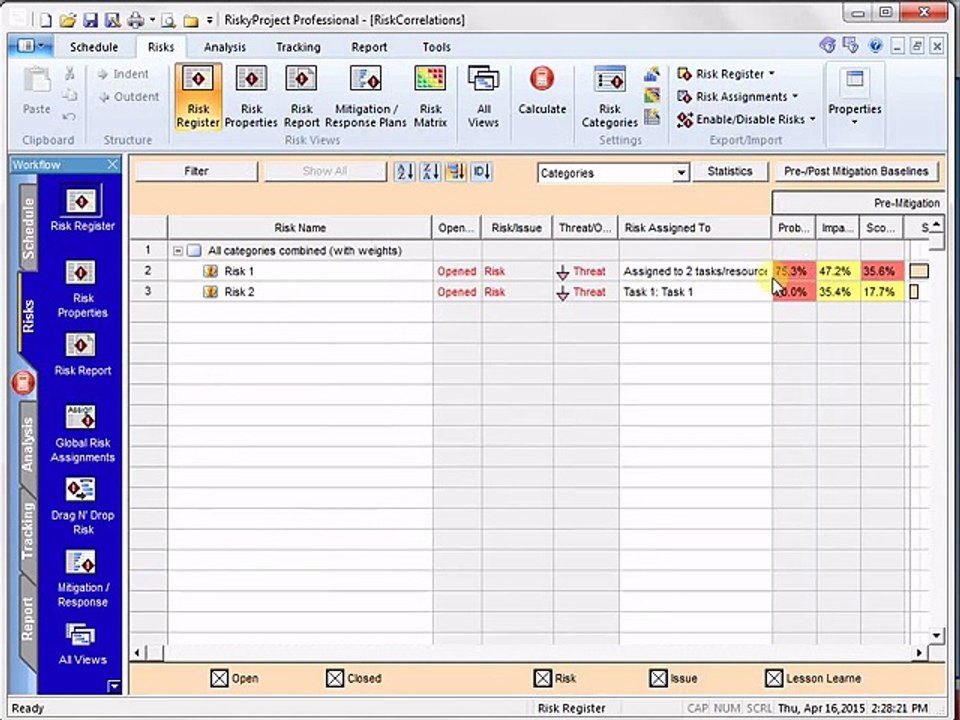Select the Risk 2 row name
This screenshot has height=720, width=960.
coord(239,292)
